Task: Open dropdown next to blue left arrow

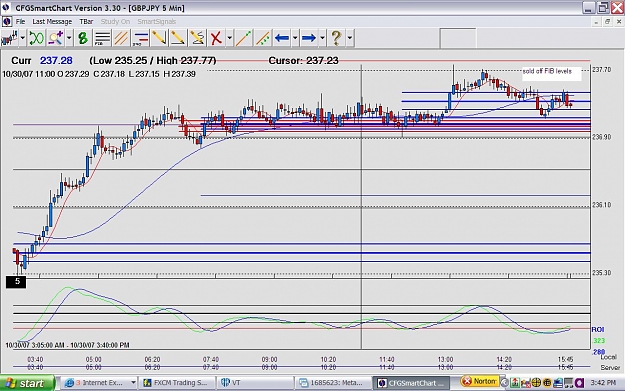Action: tap(295, 38)
